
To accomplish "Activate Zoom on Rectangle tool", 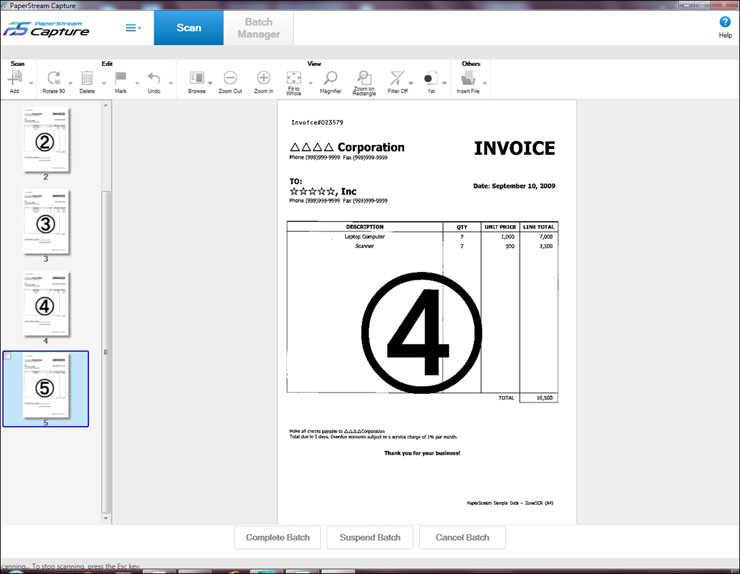I will click(364, 79).
